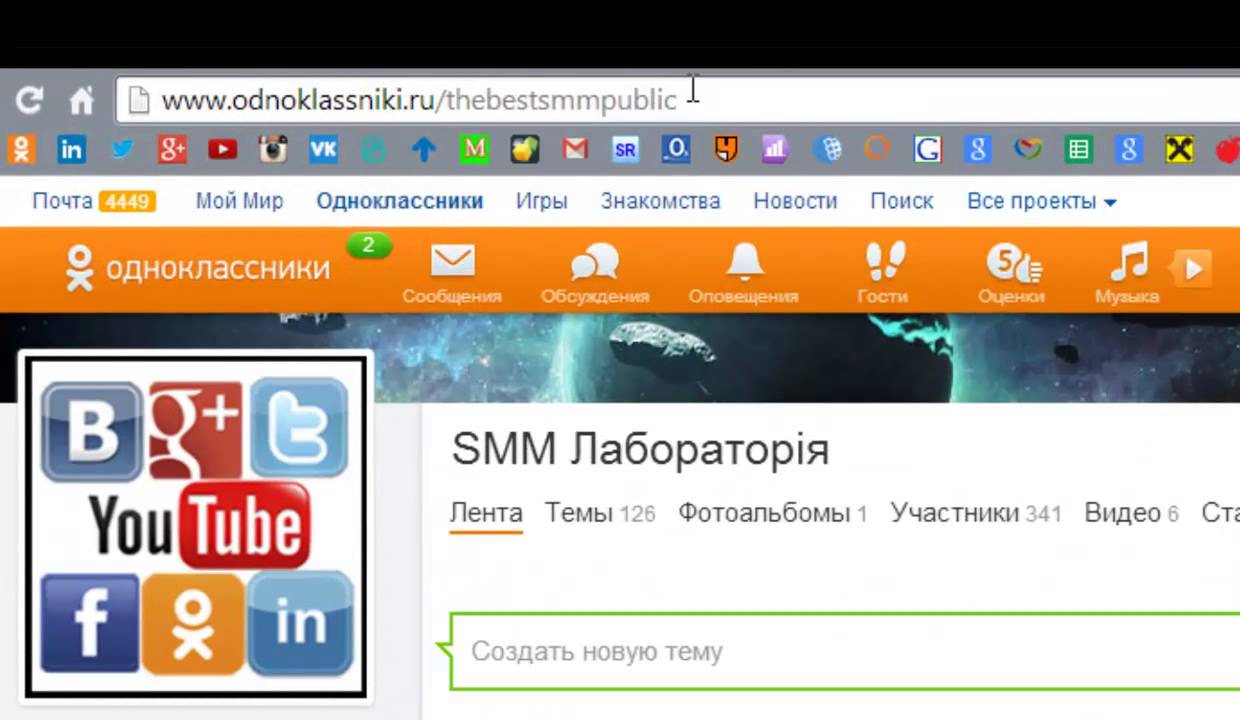Open Оценки ratings icon
This screenshot has height=720, width=1240.
coord(1011,272)
